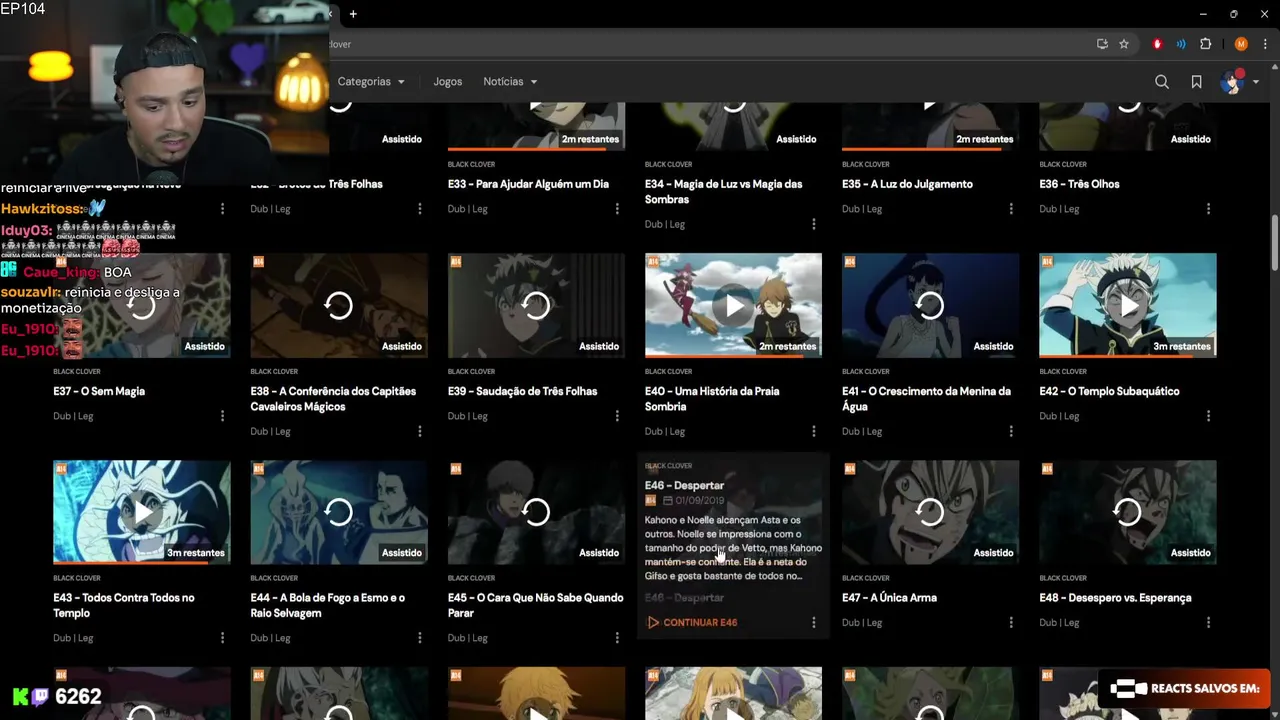
Task: Replay the E48 episode thumbnail
Action: point(1128,512)
